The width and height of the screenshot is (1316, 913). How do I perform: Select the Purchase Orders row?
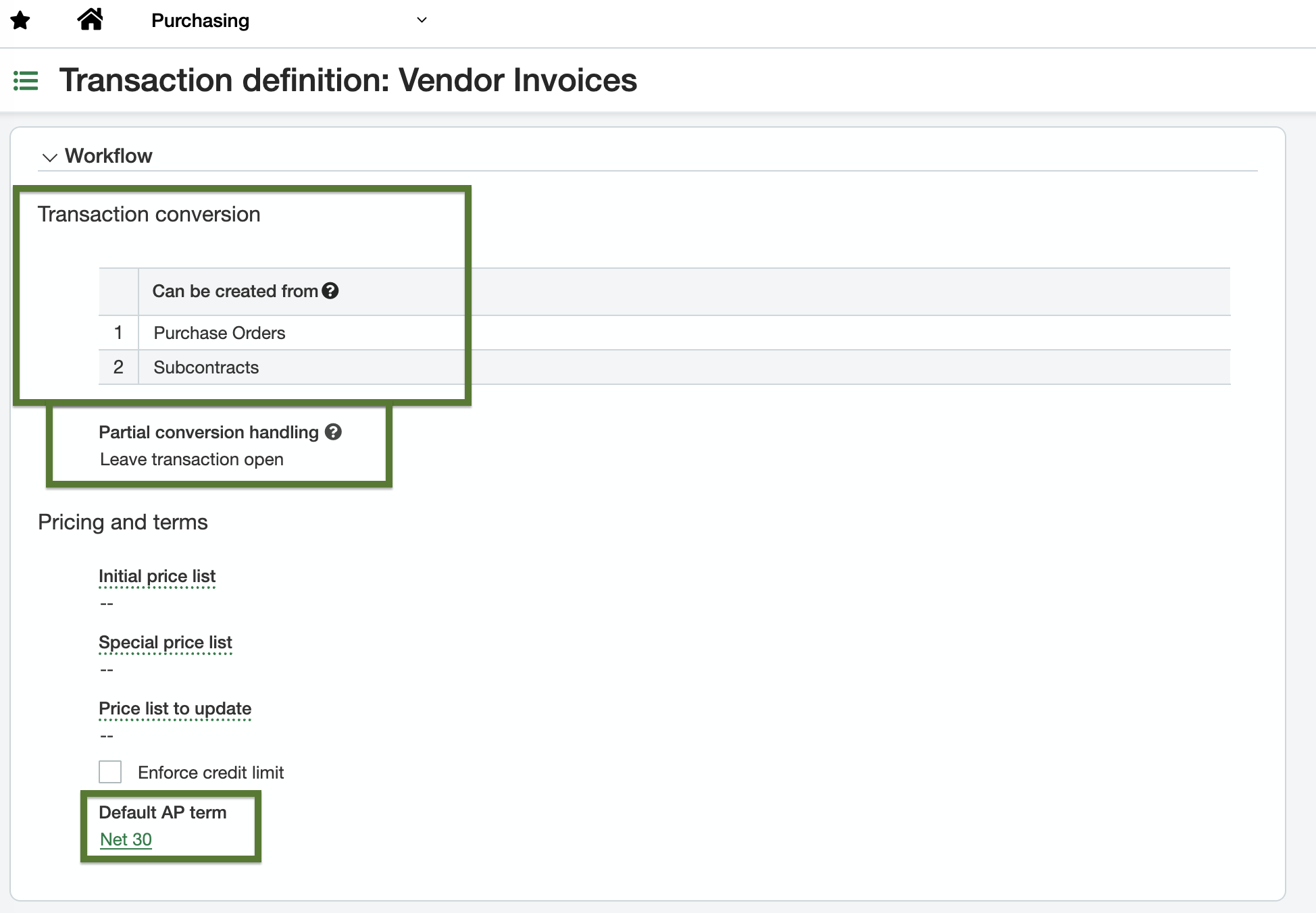(664, 333)
